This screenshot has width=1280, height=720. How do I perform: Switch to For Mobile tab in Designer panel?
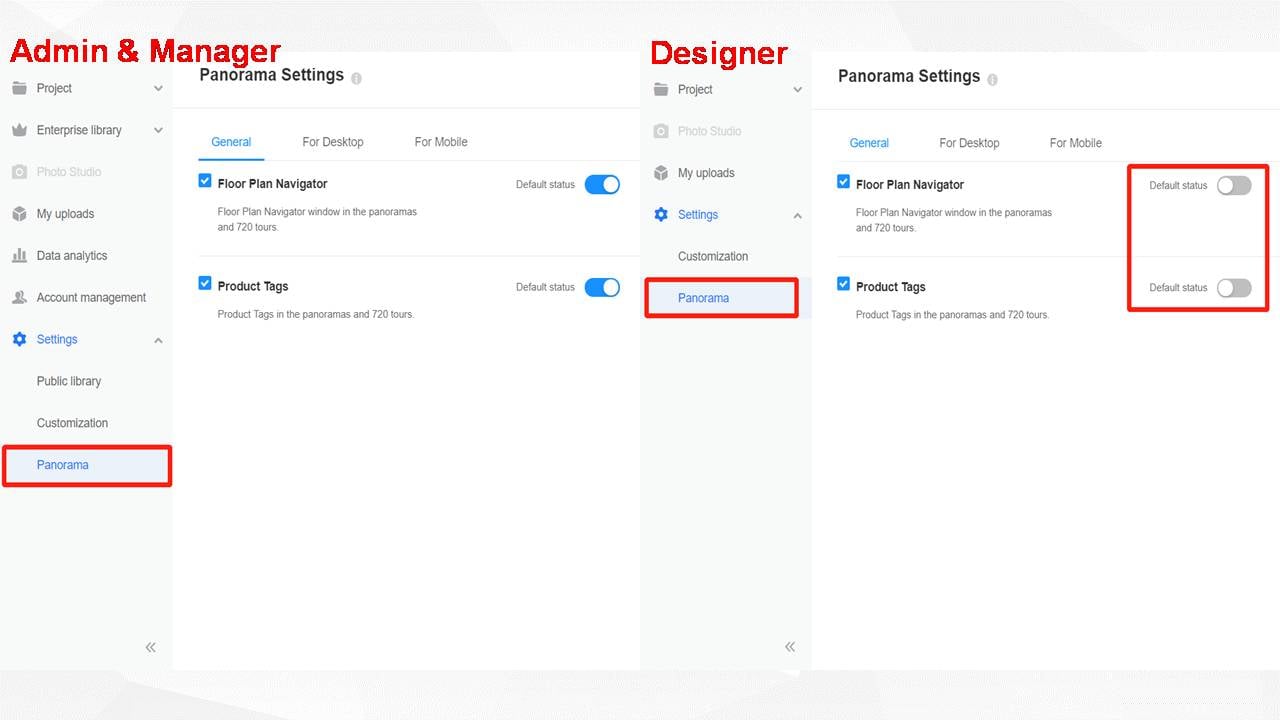coord(1076,143)
